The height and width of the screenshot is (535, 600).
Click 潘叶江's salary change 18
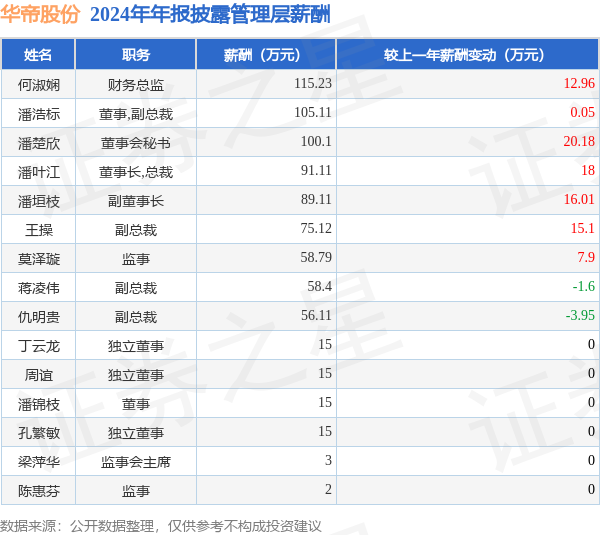point(588,170)
